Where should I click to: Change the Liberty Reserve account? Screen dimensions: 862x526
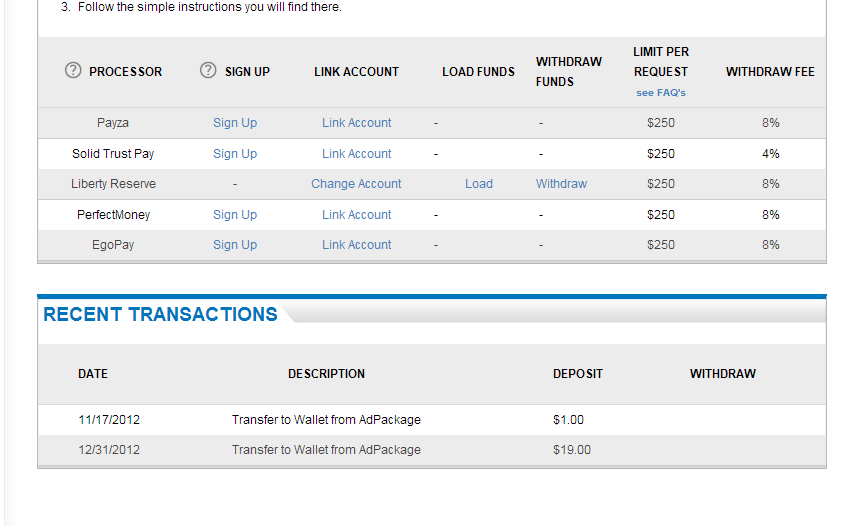click(x=356, y=184)
